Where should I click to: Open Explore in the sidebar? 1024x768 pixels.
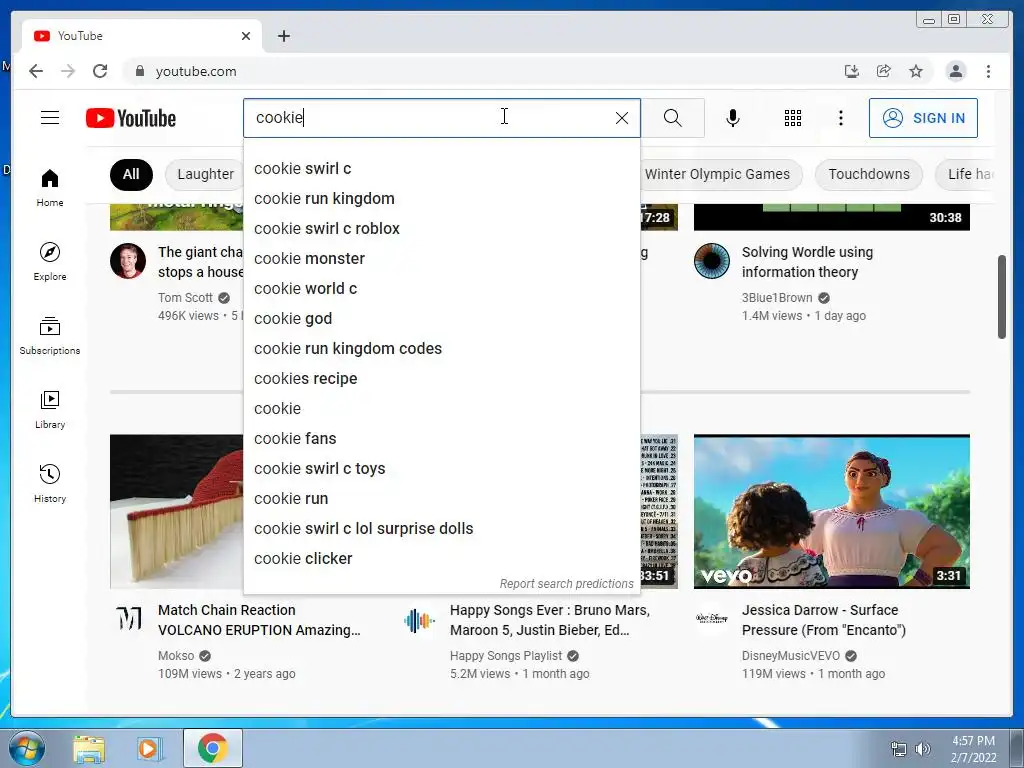pos(50,262)
